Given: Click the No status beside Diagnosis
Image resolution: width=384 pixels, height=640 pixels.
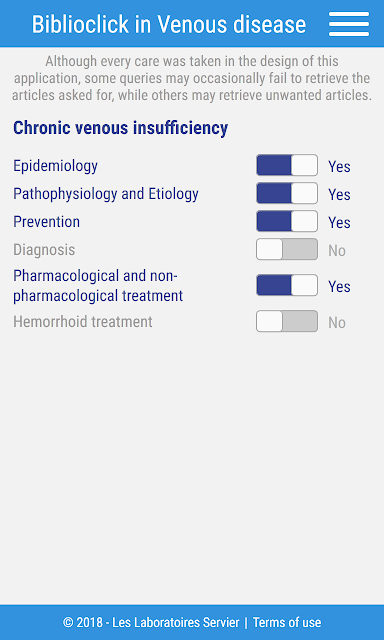Looking at the screenshot, I should coord(337,251).
